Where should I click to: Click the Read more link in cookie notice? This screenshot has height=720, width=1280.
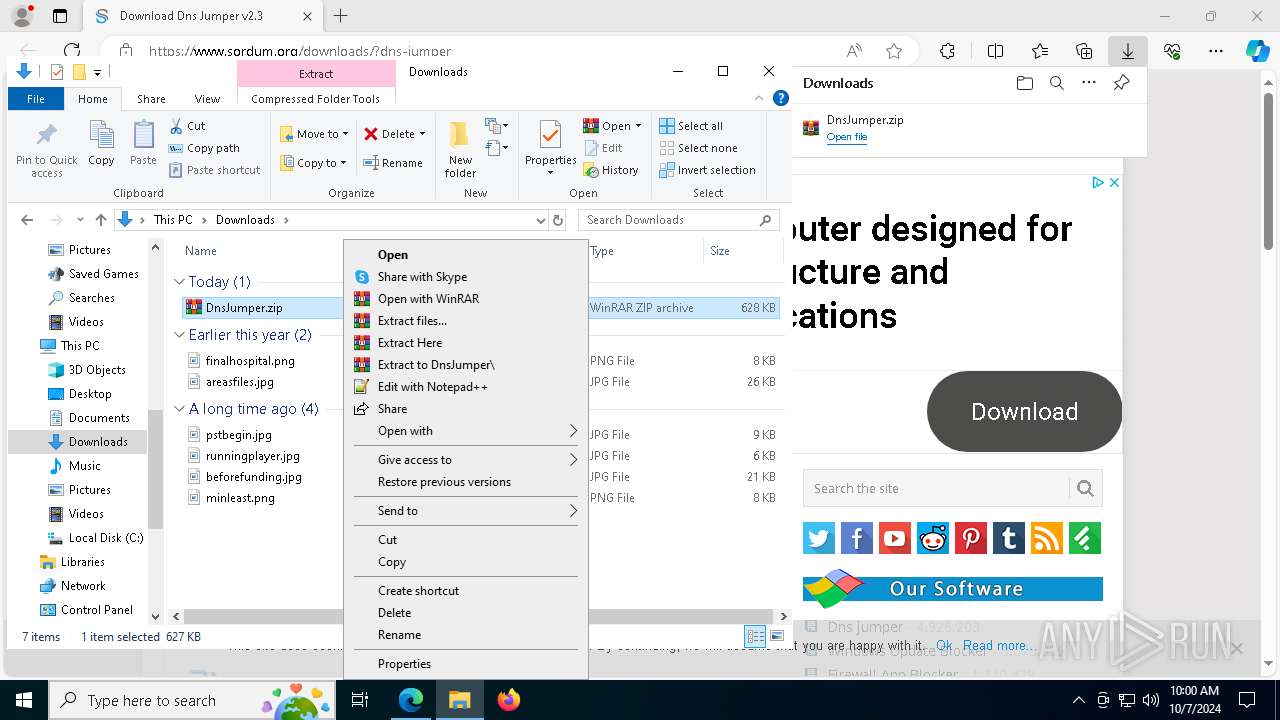click(x=999, y=646)
